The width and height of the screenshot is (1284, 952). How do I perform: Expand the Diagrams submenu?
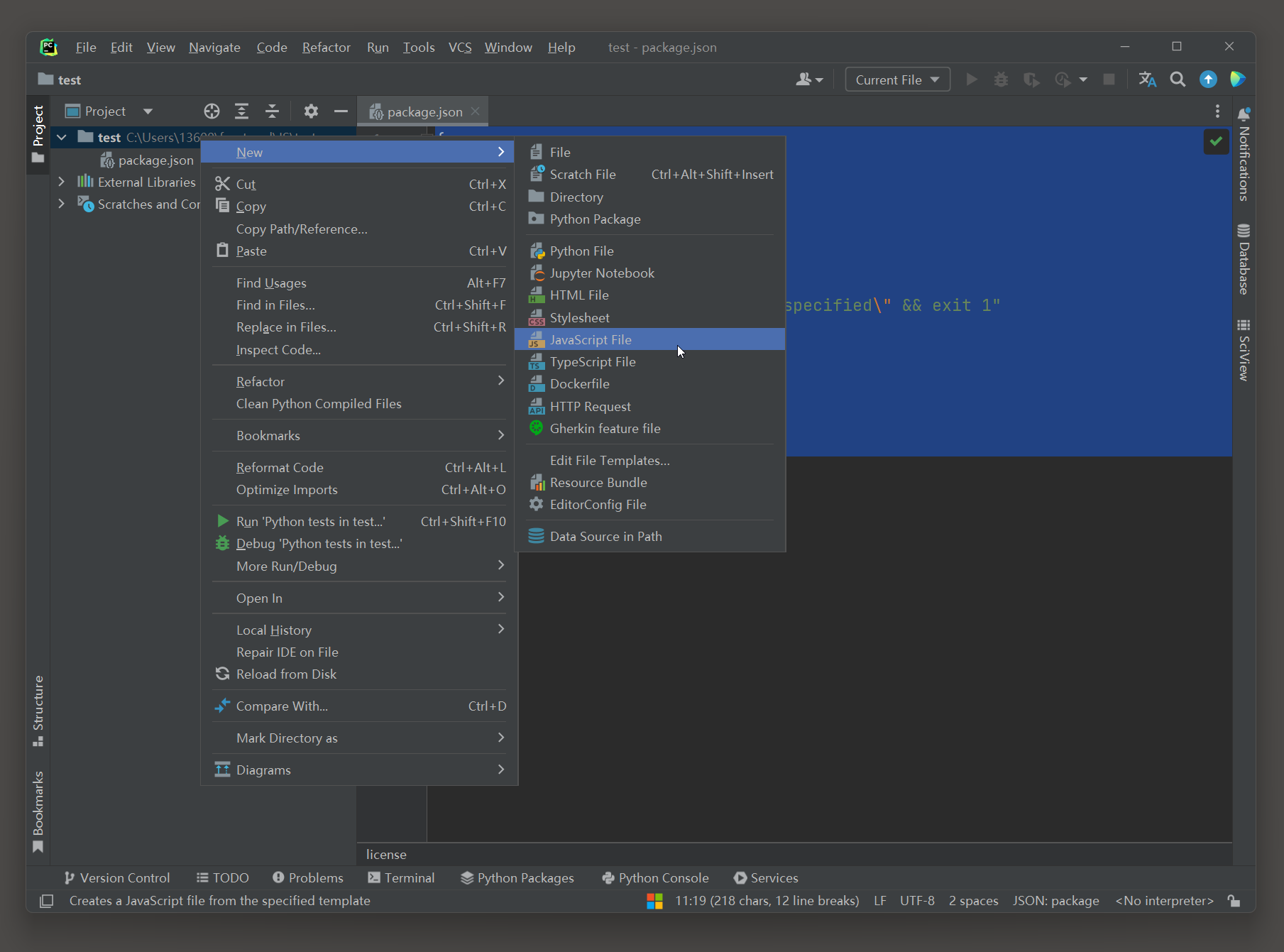pos(359,770)
